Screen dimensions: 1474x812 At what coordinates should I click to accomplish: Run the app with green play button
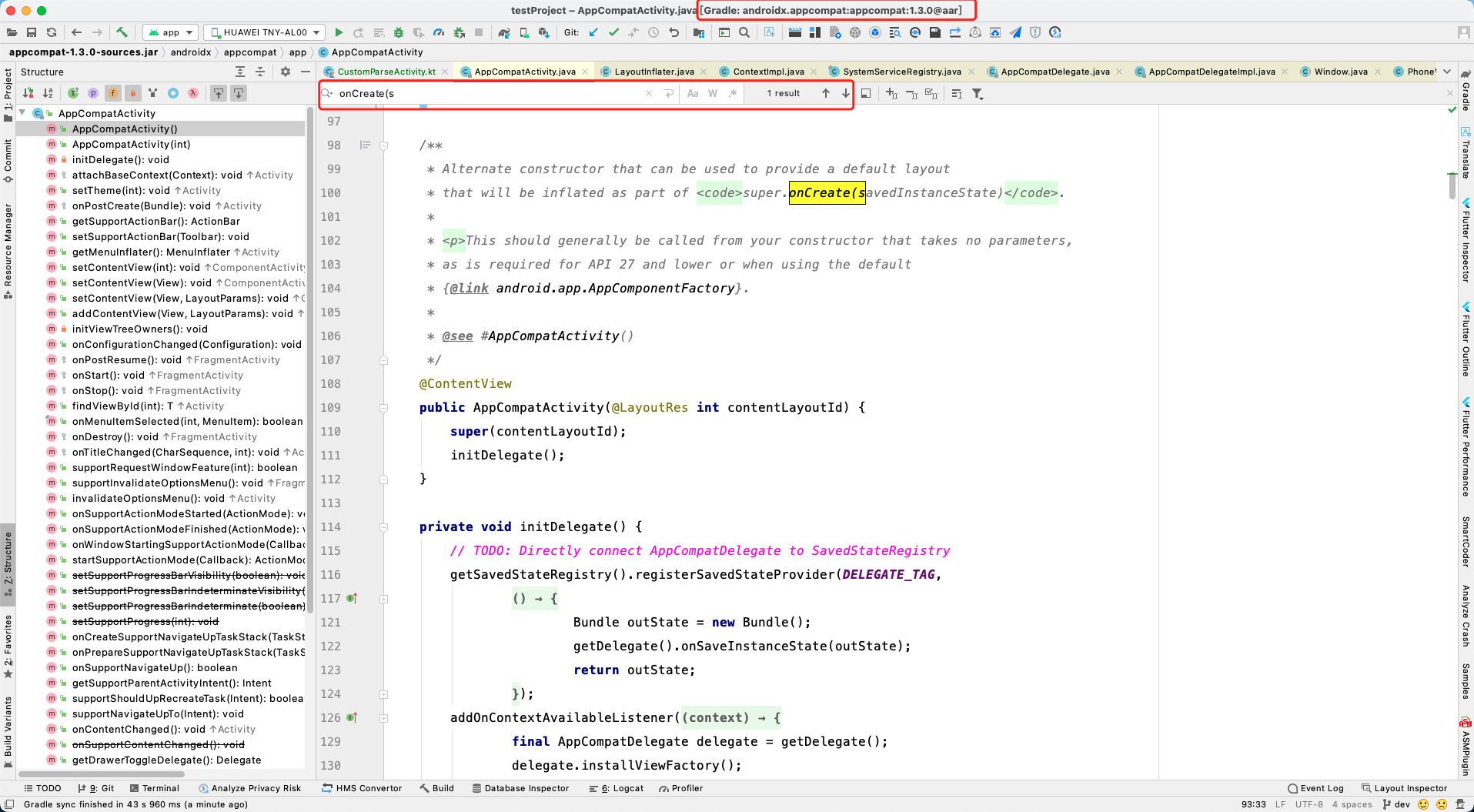click(339, 32)
